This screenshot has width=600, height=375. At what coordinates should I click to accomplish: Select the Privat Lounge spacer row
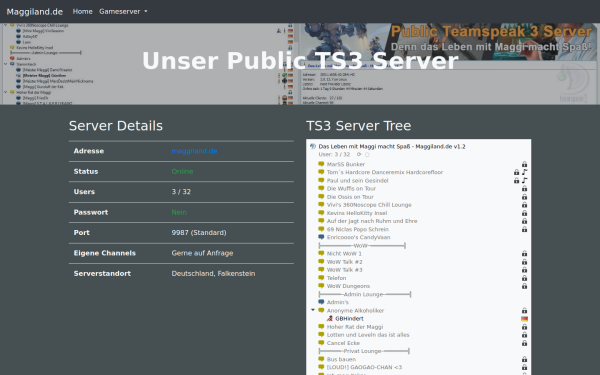(x=364, y=351)
